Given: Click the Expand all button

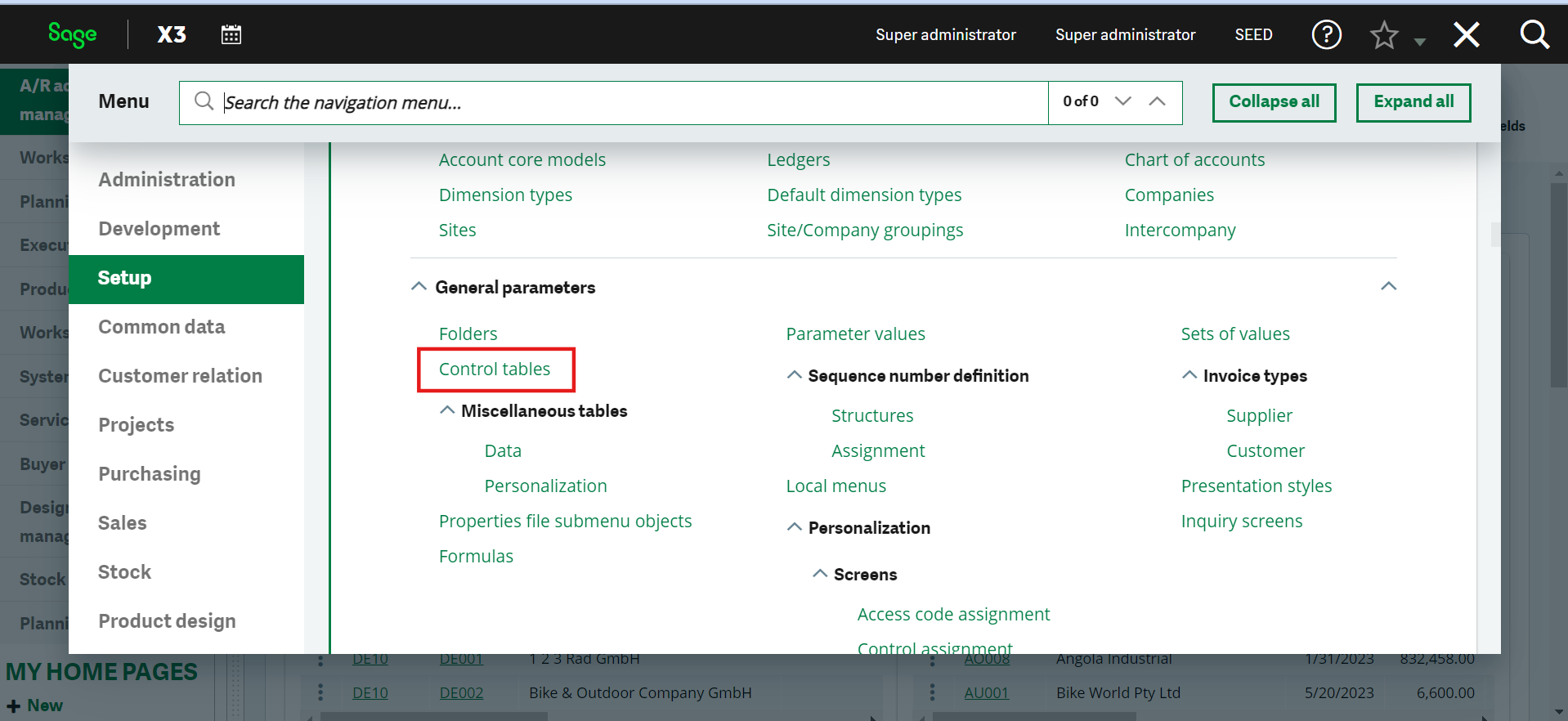Looking at the screenshot, I should tap(1413, 102).
